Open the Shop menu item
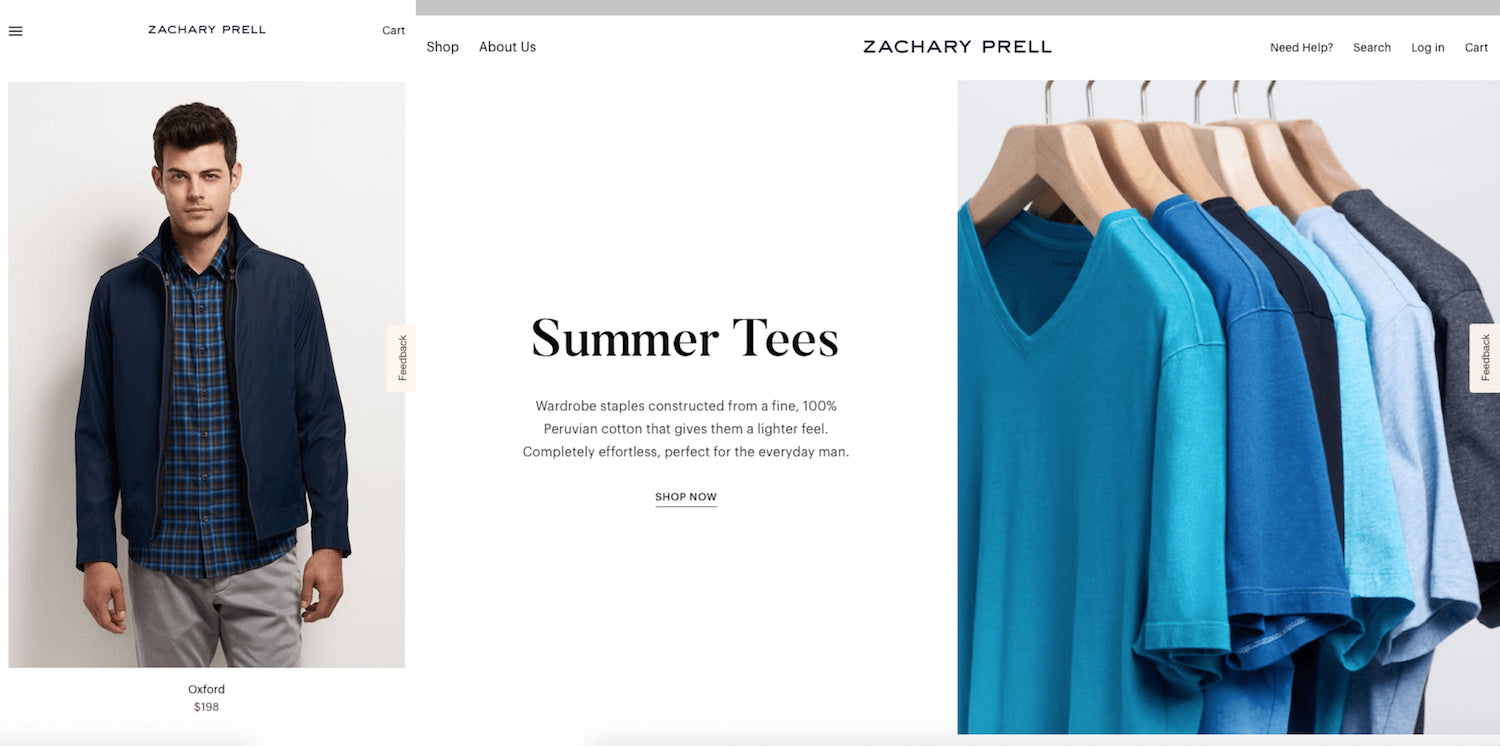 click(442, 47)
